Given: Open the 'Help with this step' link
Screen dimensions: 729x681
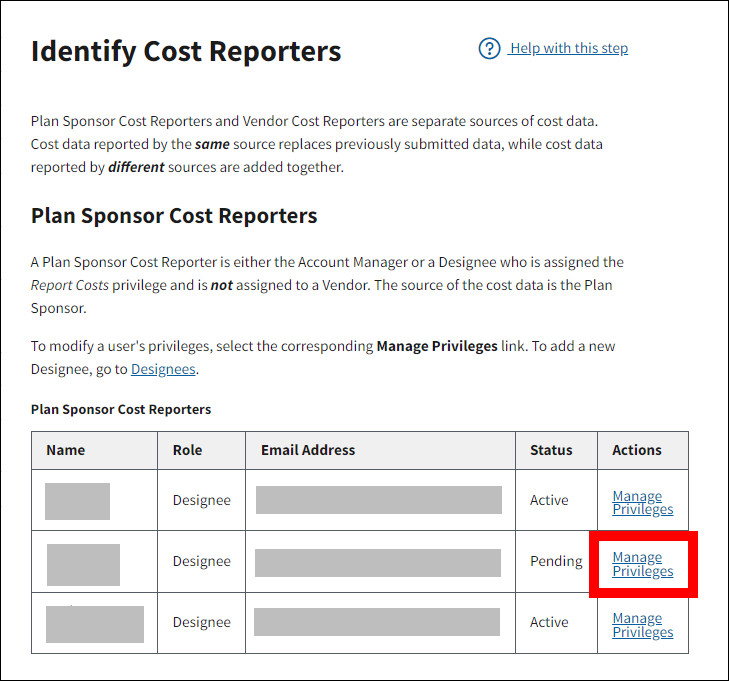Looking at the screenshot, I should (x=568, y=48).
